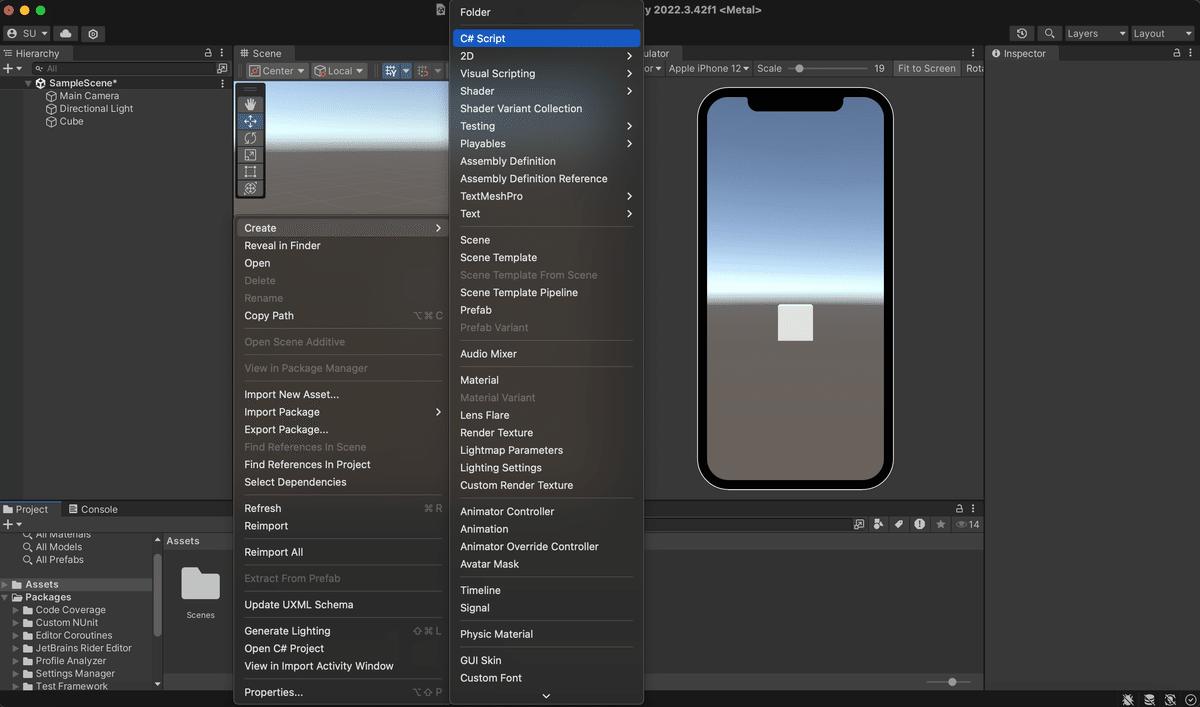Viewport: 1200px width, 707px height.
Task: Collapse the Packages folder in Project tree
Action: pyautogui.click(x=6, y=598)
